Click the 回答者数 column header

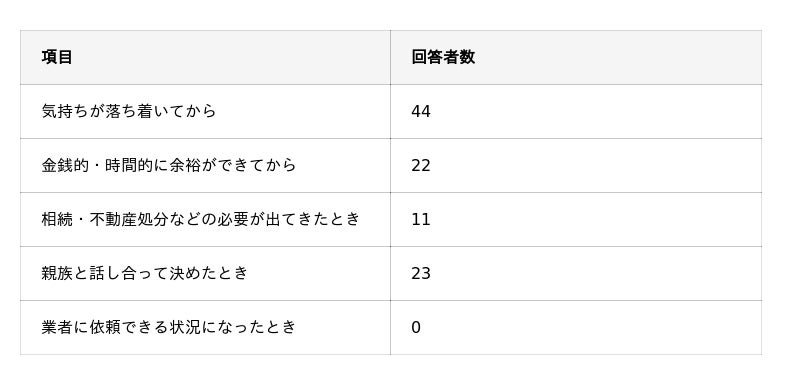576,58
